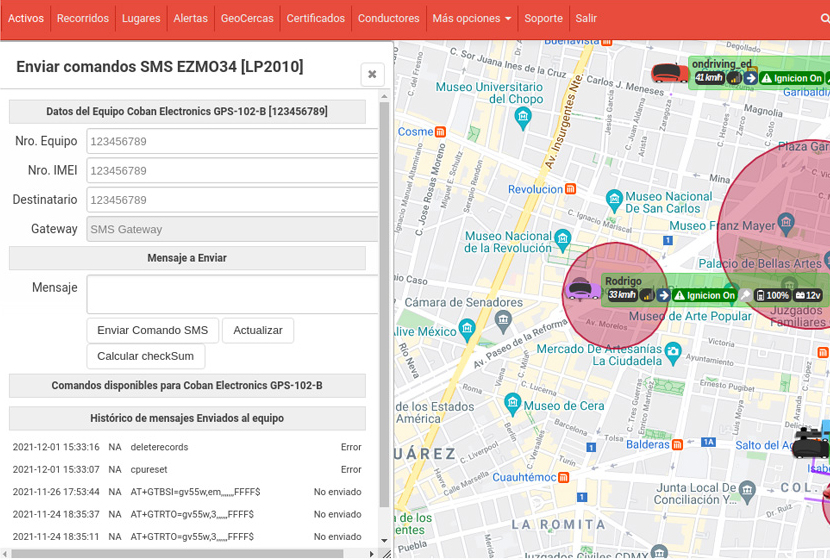The width and height of the screenshot is (830, 560).
Task: Click the Nro. IMEI input field
Action: [x=232, y=170]
